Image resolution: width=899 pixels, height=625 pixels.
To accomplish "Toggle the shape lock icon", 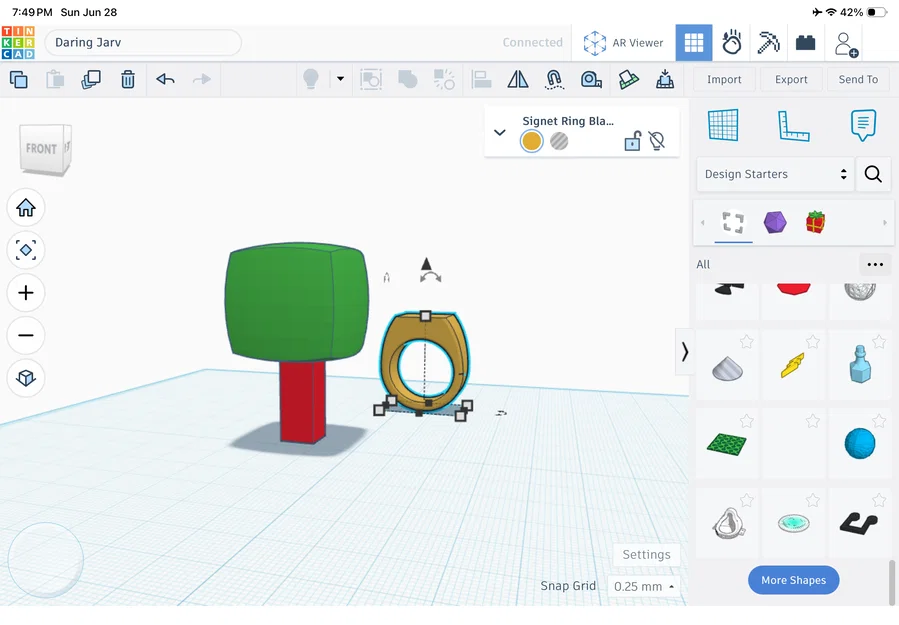I will point(632,140).
